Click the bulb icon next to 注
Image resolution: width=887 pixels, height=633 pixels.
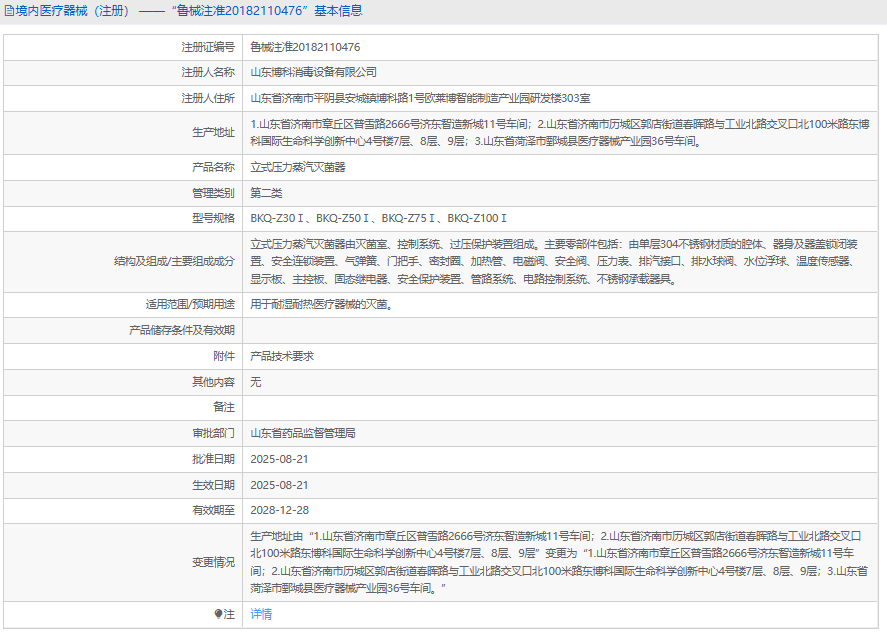click(218, 614)
